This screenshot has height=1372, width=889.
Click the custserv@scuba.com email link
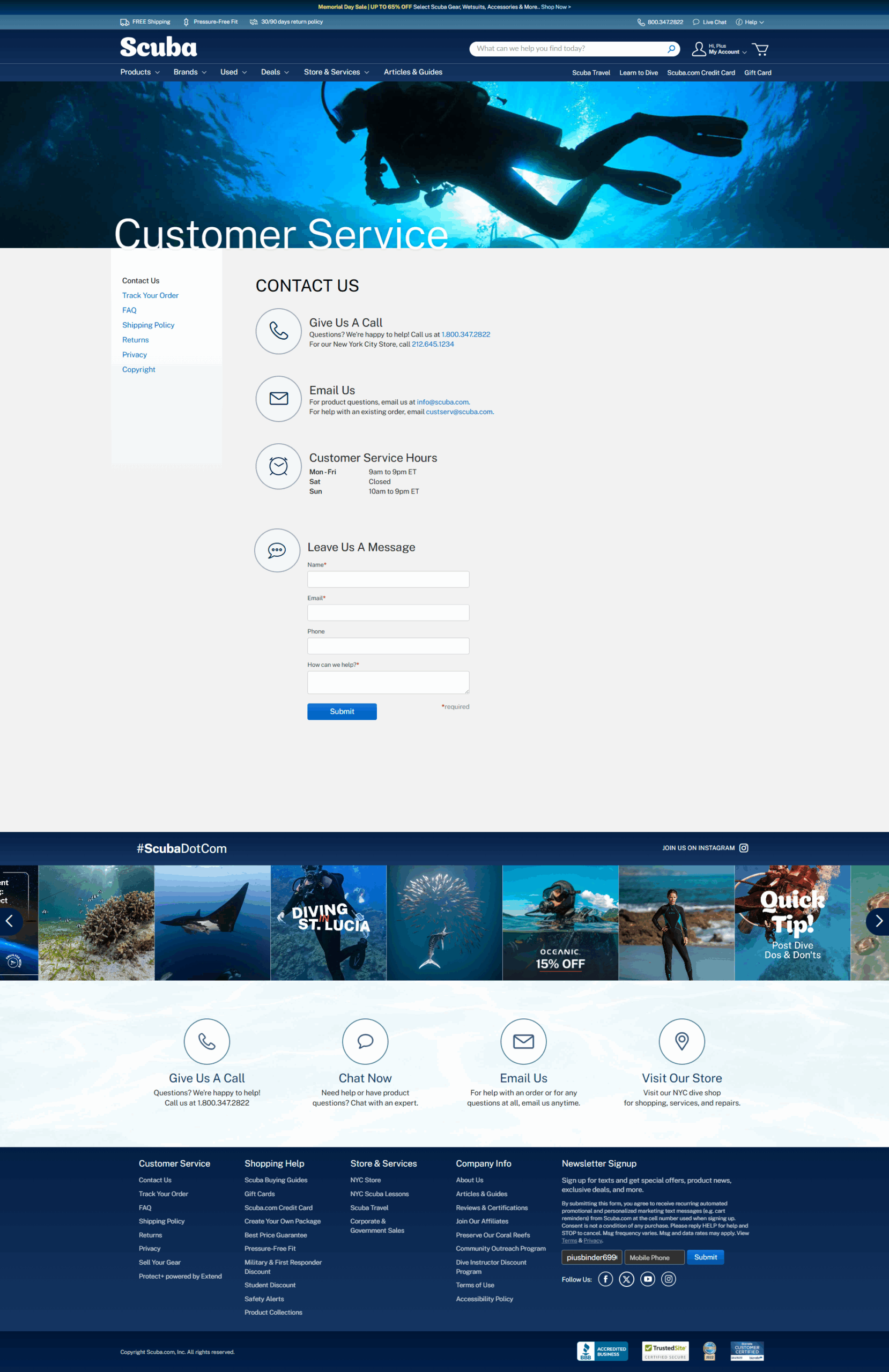459,412
